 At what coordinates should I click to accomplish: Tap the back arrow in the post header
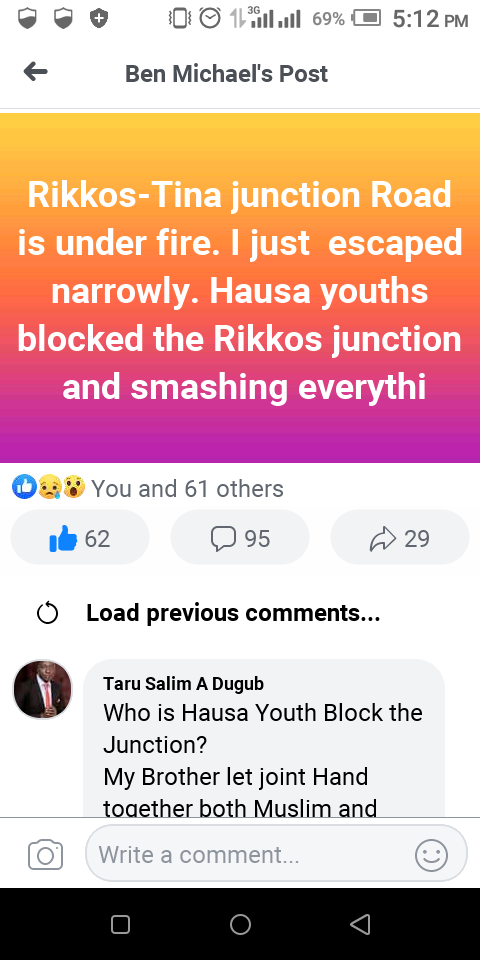tap(36, 73)
